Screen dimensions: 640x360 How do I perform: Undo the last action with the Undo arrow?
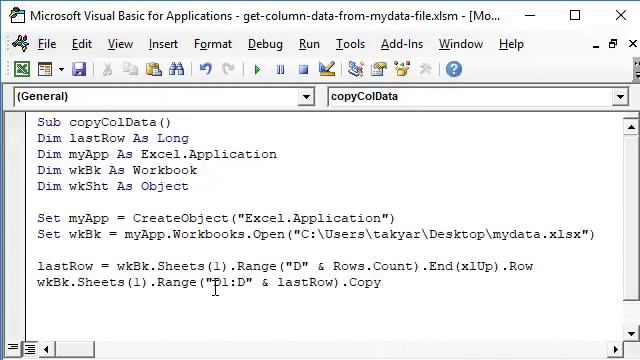(206, 69)
